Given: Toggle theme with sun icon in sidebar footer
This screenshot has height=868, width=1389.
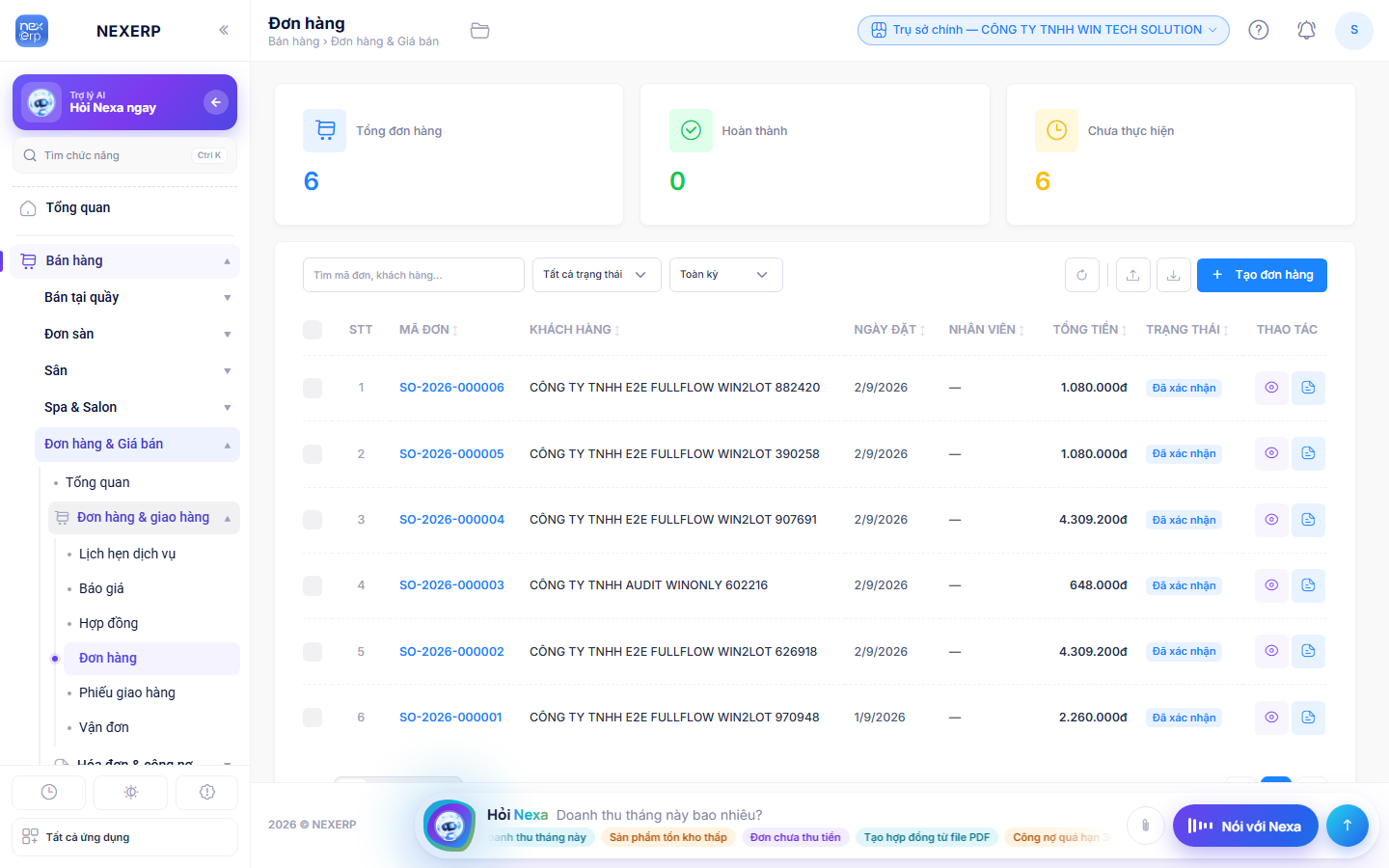Looking at the screenshot, I should [131, 792].
